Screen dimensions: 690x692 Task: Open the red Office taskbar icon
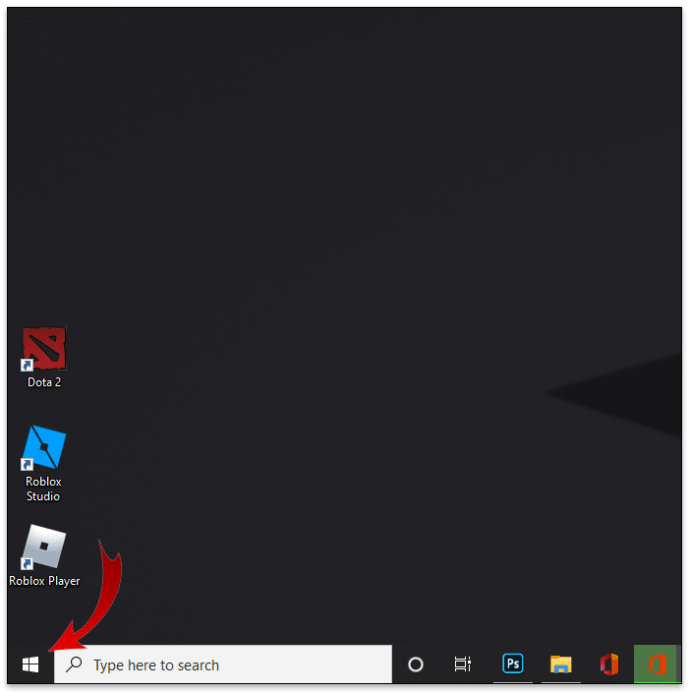coord(609,664)
